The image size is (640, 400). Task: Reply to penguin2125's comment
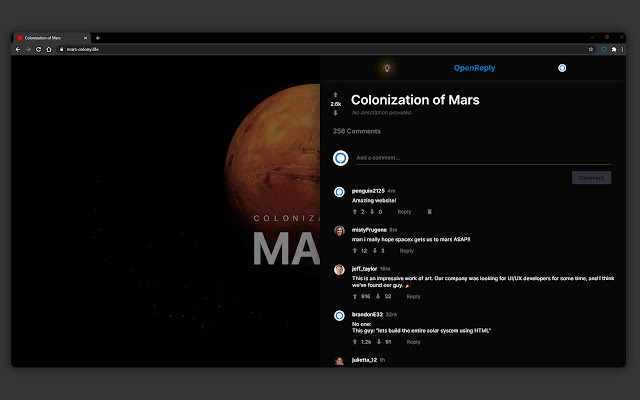point(404,212)
